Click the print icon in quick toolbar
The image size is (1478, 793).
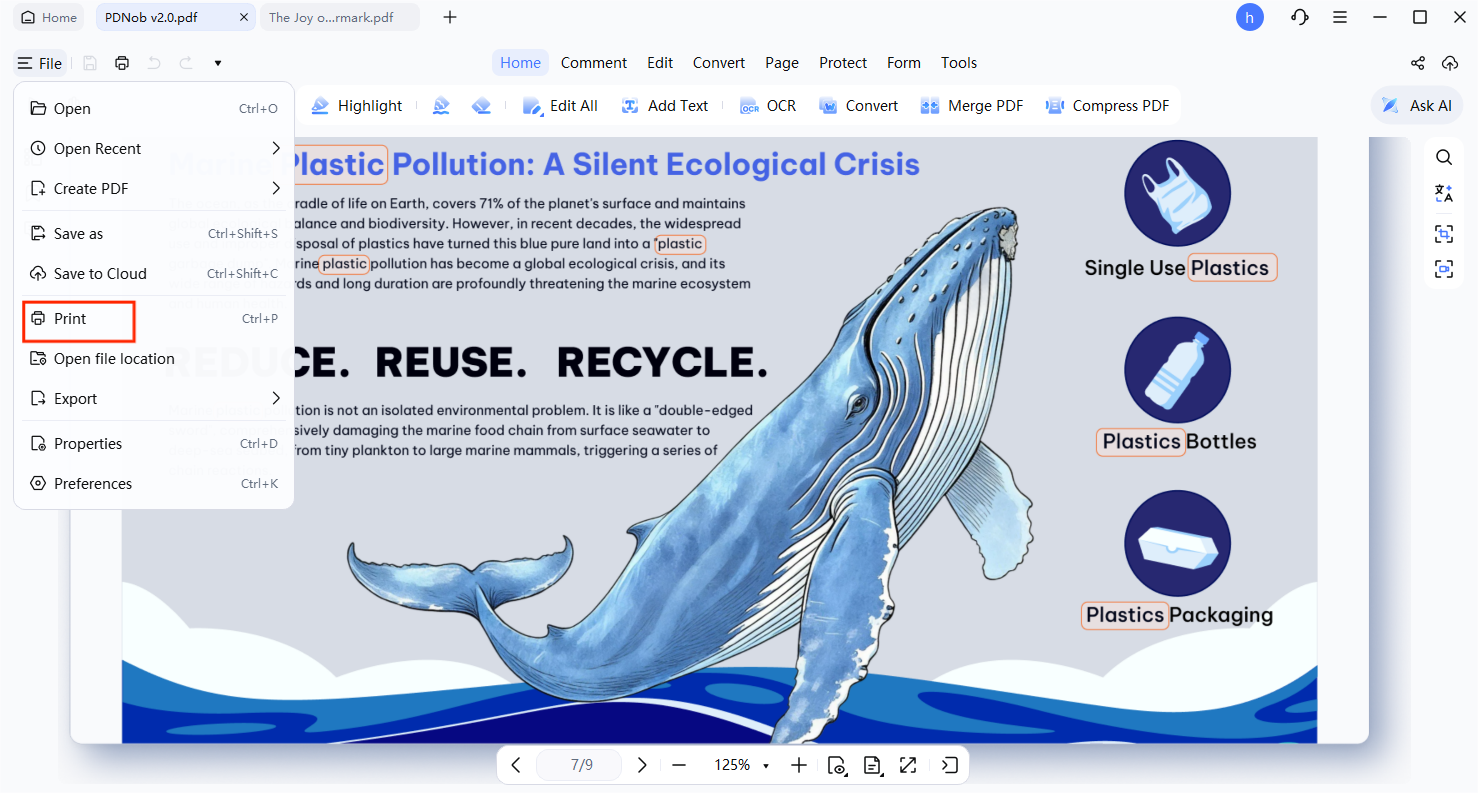tap(122, 63)
